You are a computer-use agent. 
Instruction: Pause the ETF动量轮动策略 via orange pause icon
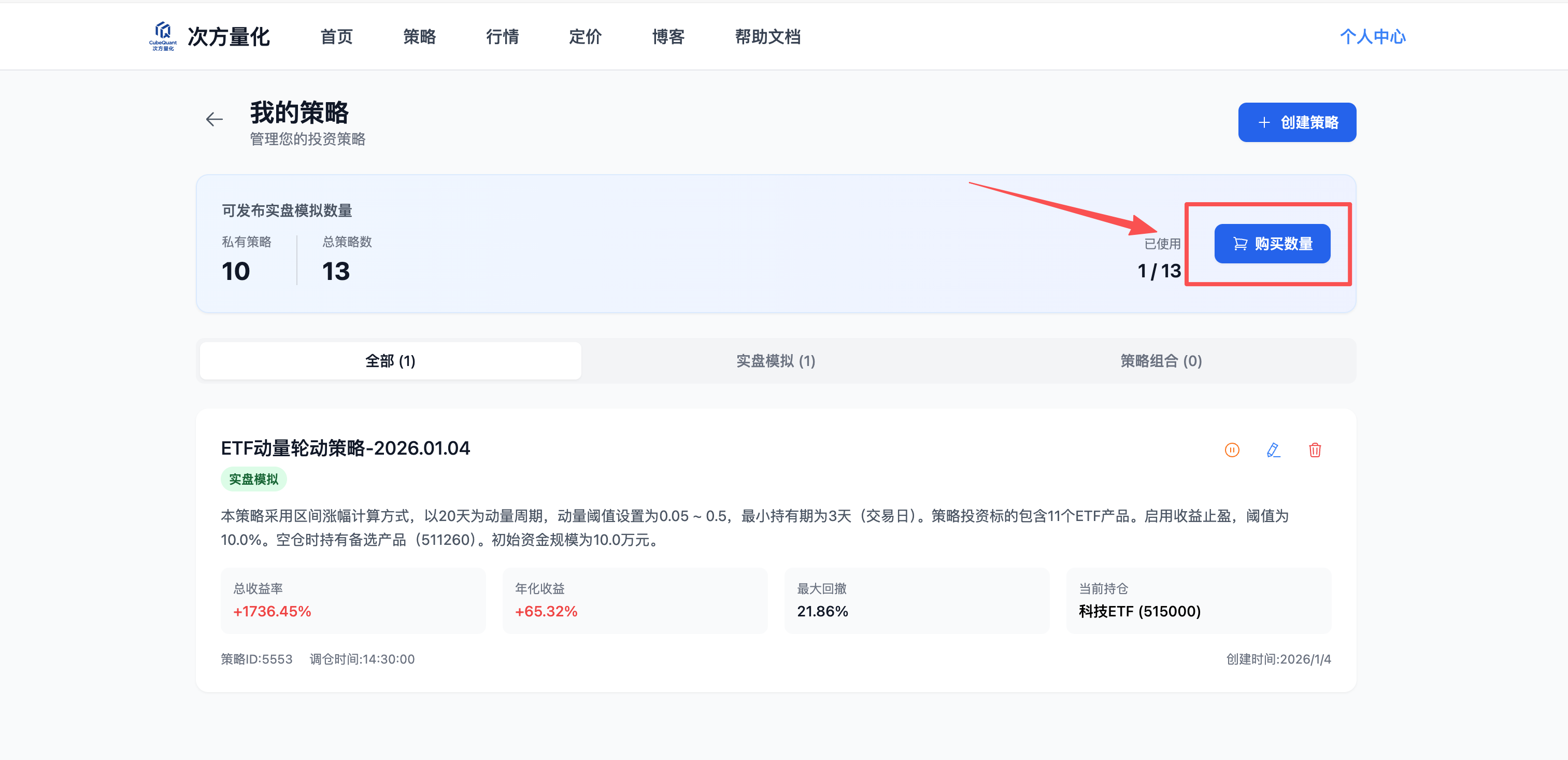(x=1232, y=450)
